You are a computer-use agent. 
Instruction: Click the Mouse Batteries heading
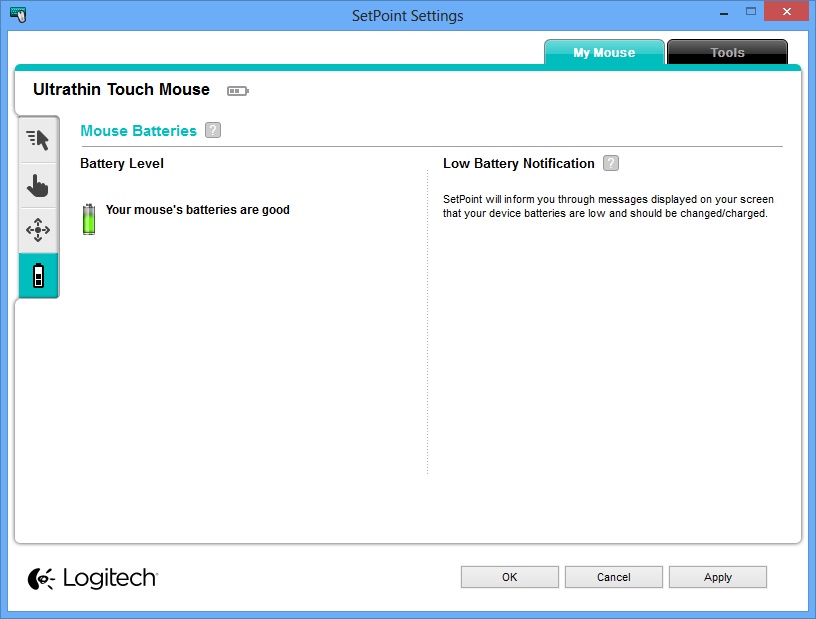138,131
